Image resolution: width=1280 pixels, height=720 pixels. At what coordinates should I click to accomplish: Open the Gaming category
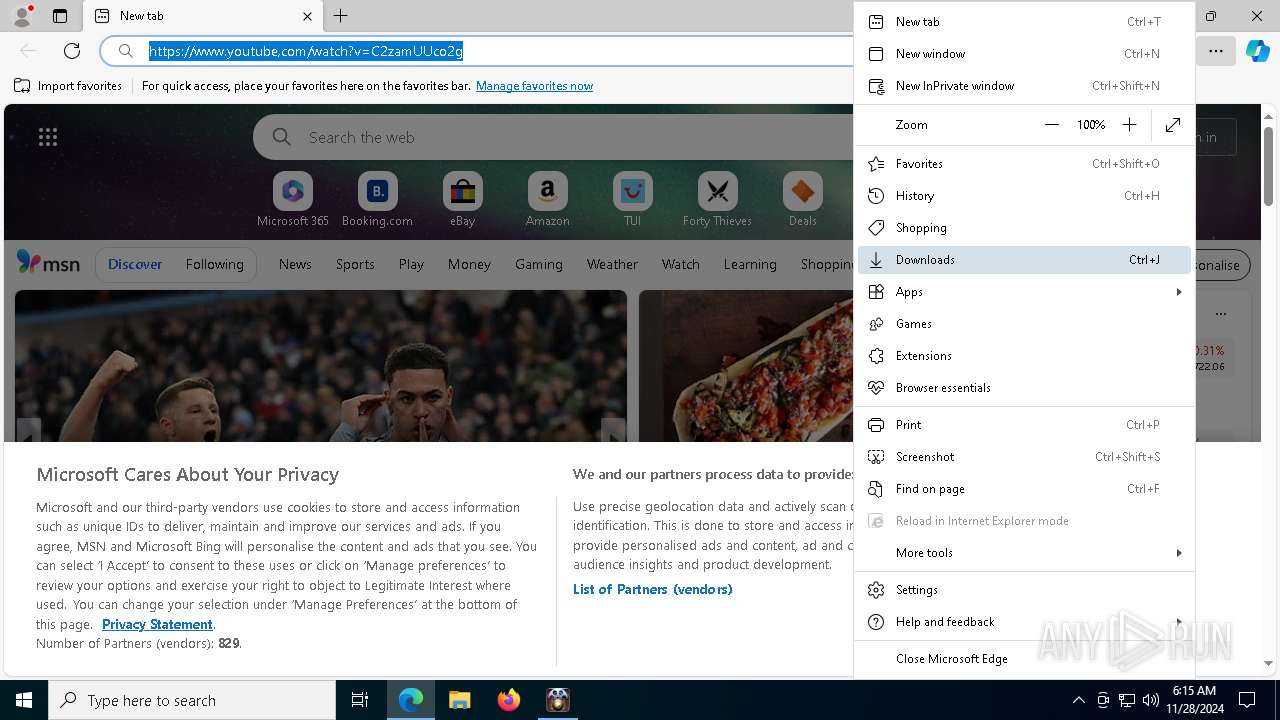tap(539, 264)
